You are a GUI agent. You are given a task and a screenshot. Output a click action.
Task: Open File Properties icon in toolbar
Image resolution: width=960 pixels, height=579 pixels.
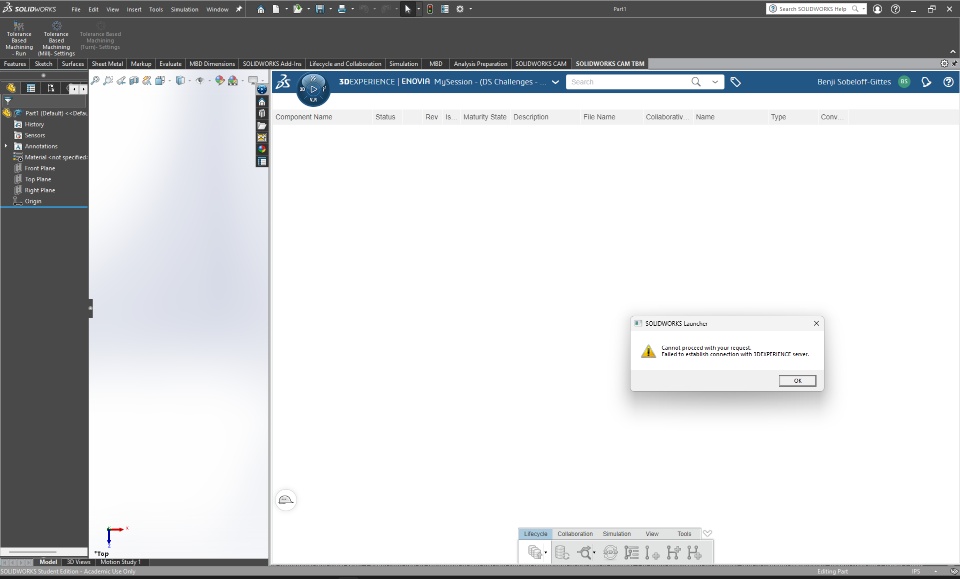(445, 9)
